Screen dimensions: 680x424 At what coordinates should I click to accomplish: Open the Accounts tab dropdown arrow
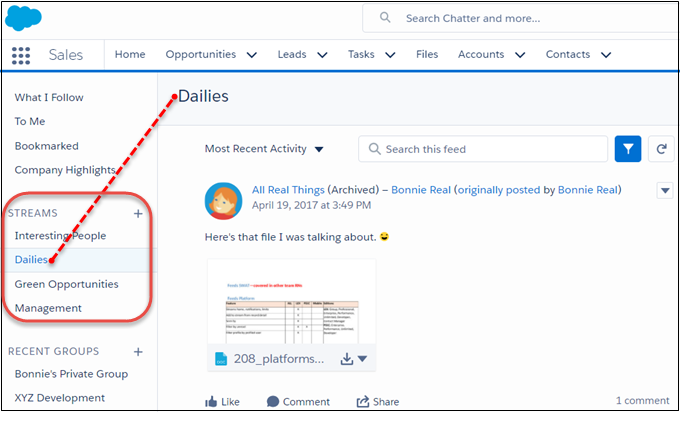(x=520, y=55)
